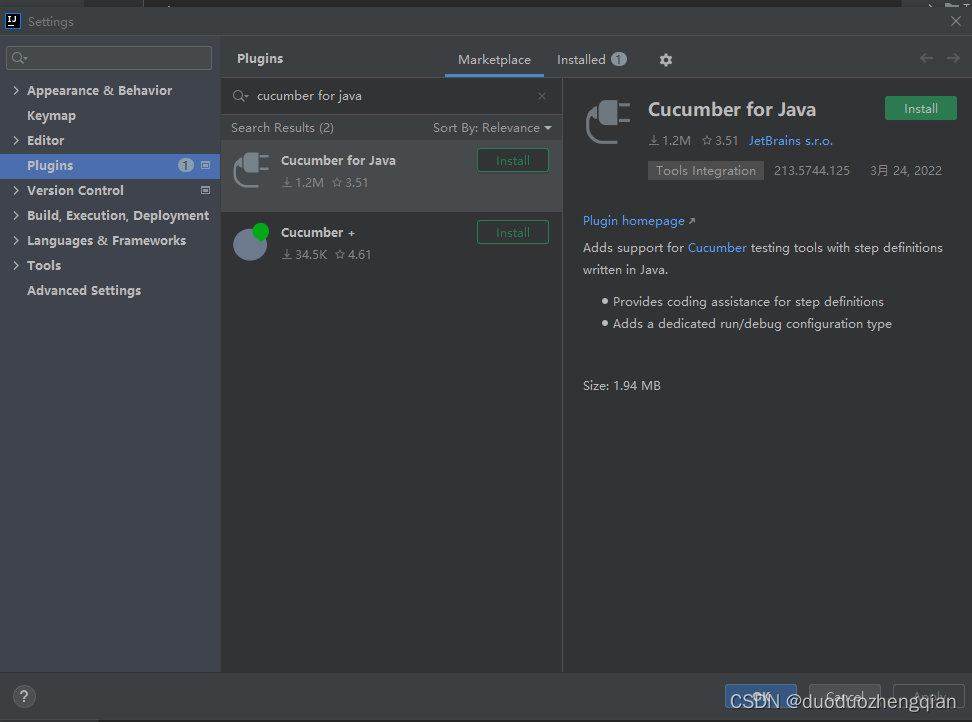Click the Tools Integration tag
The width and height of the screenshot is (972, 722).
point(705,170)
